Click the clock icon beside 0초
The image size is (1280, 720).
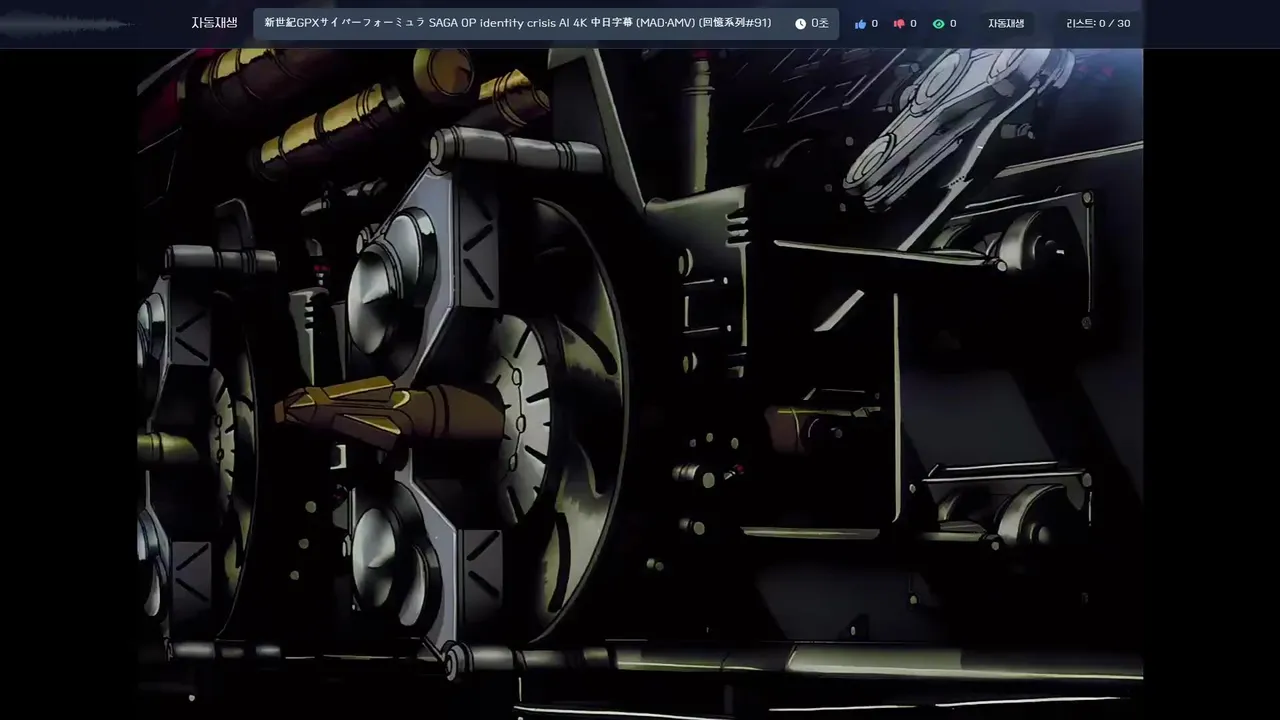(800, 24)
